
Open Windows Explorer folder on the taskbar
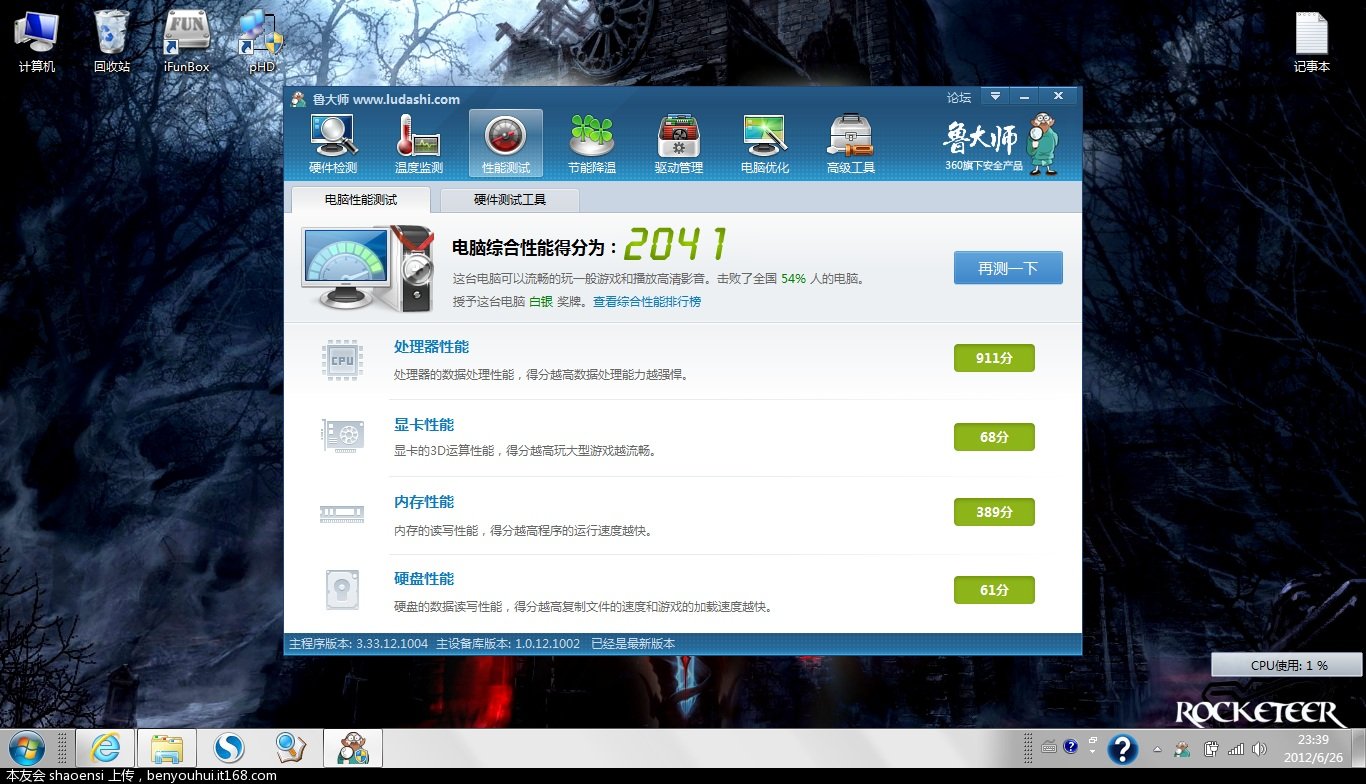tap(167, 748)
